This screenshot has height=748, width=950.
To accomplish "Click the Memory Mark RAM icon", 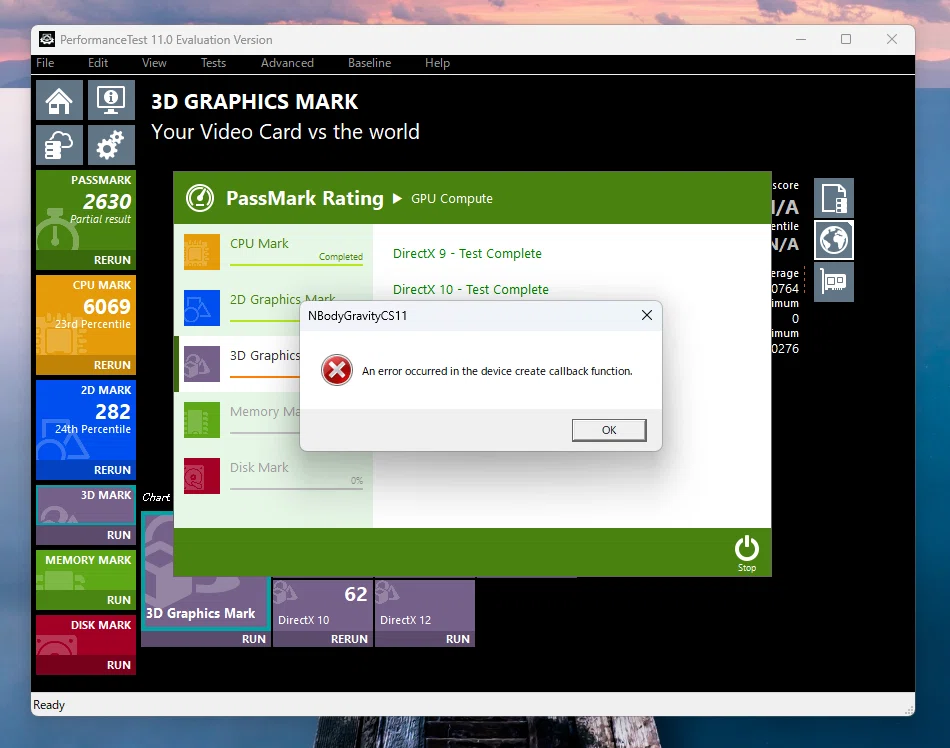I will [x=202, y=420].
